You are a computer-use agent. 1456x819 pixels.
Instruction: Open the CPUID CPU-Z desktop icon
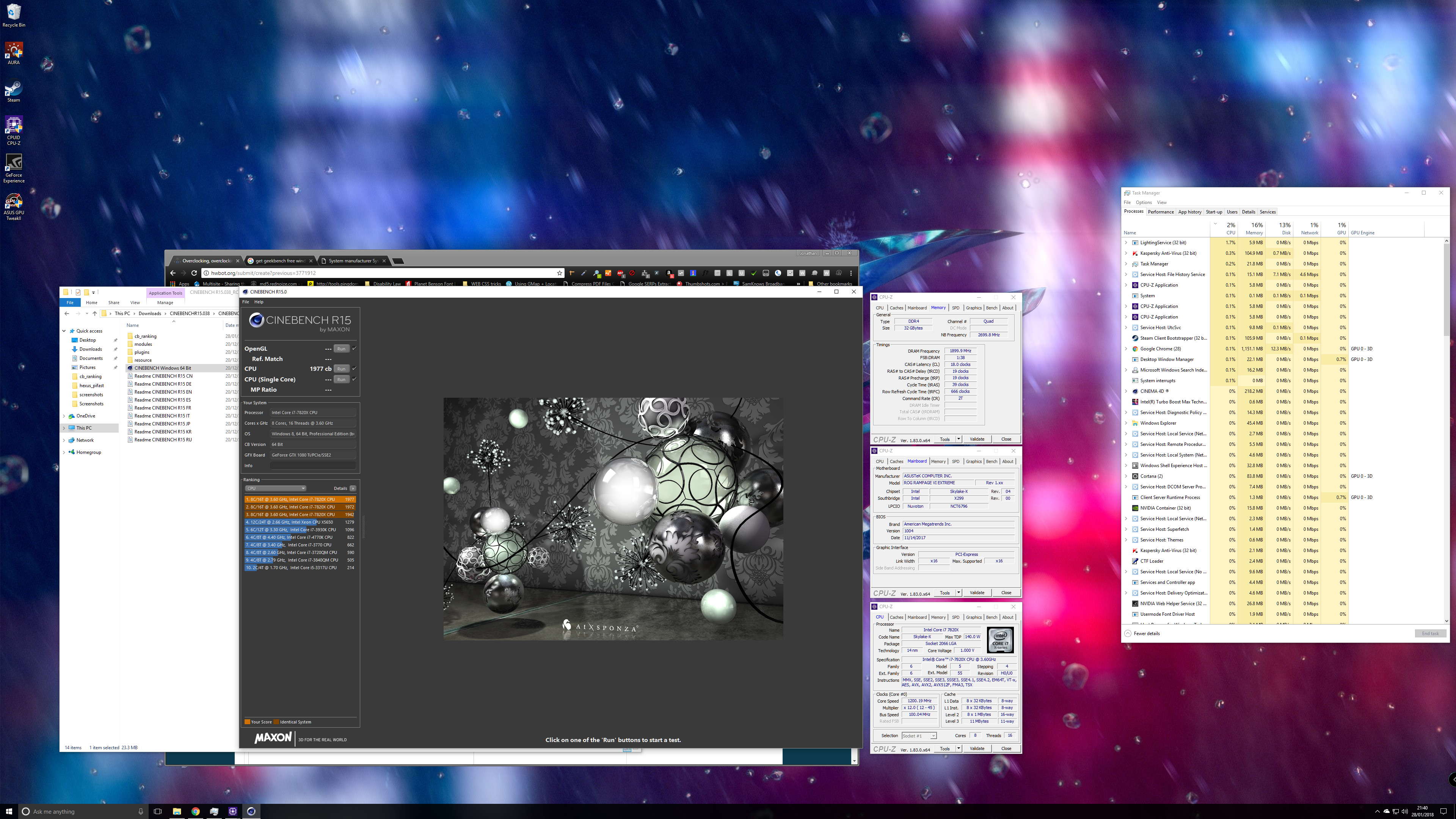point(14,131)
